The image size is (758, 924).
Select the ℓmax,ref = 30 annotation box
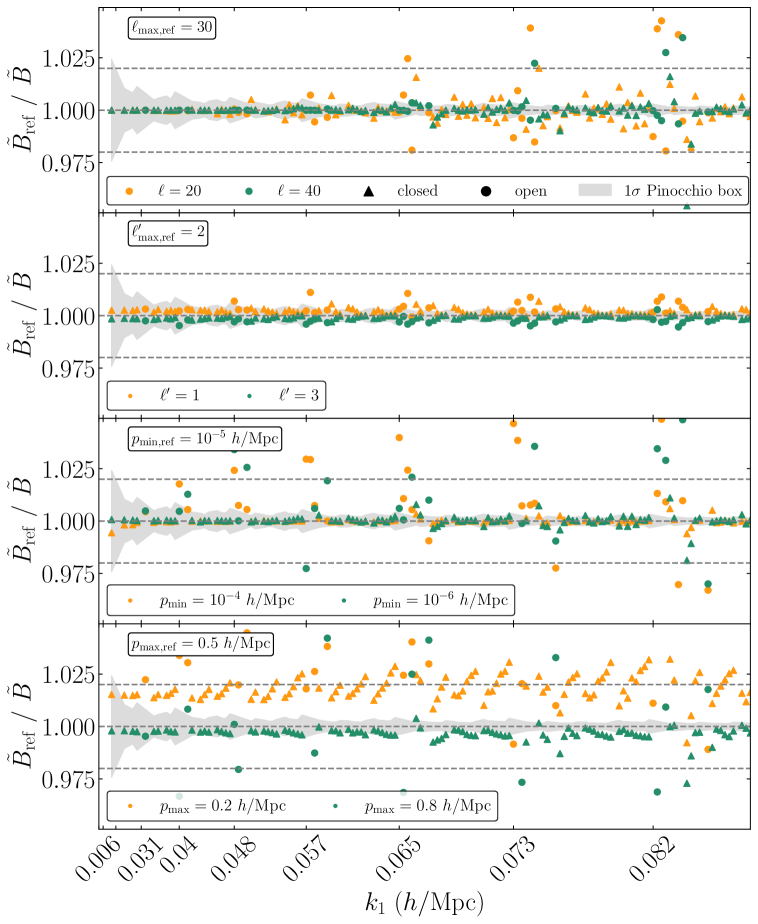click(x=172, y=28)
